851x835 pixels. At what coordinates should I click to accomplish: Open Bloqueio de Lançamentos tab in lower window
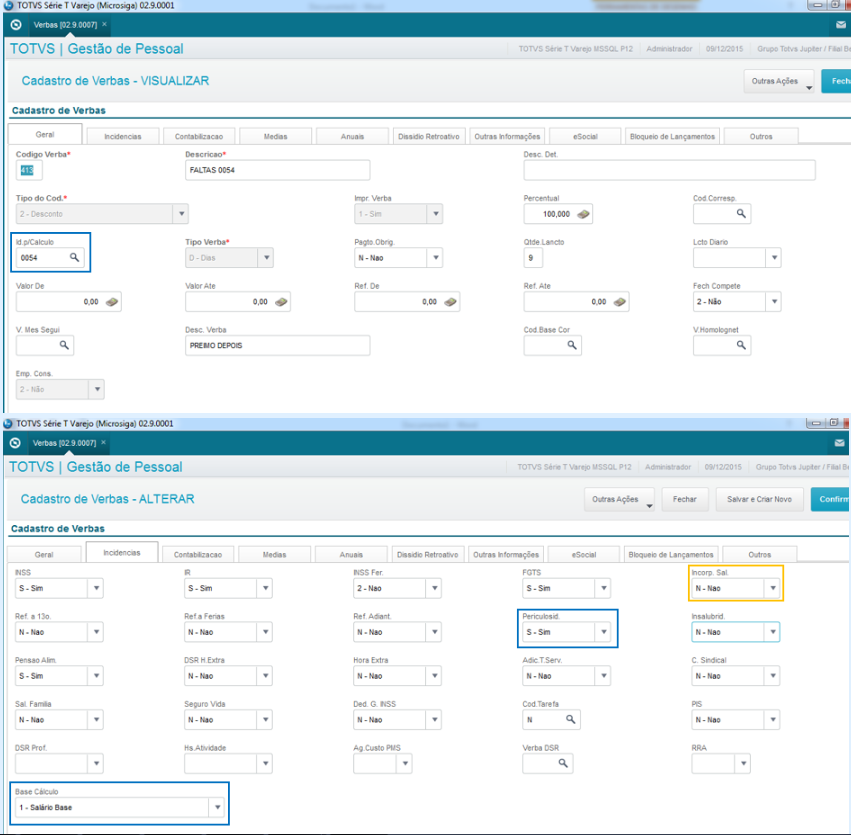[x=671, y=554]
